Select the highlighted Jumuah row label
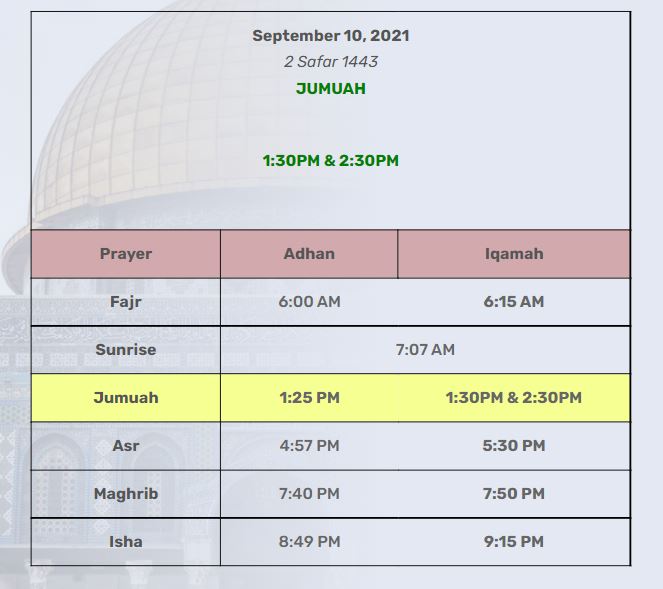This screenshot has width=663, height=589. pyautogui.click(x=126, y=398)
